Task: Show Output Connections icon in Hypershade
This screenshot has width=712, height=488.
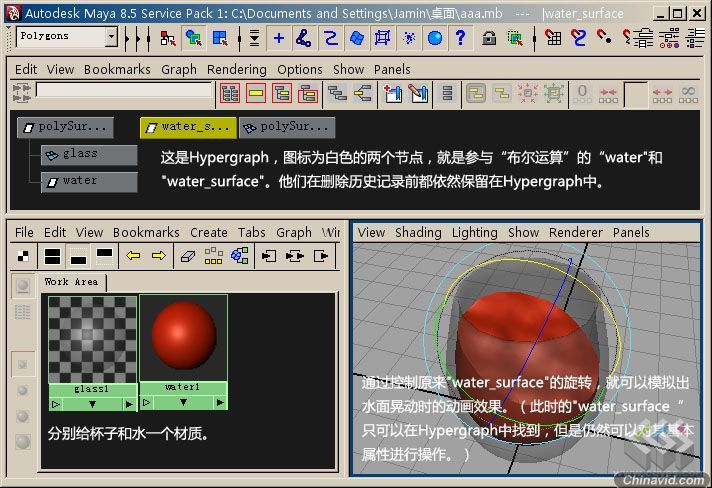Action: [321, 256]
